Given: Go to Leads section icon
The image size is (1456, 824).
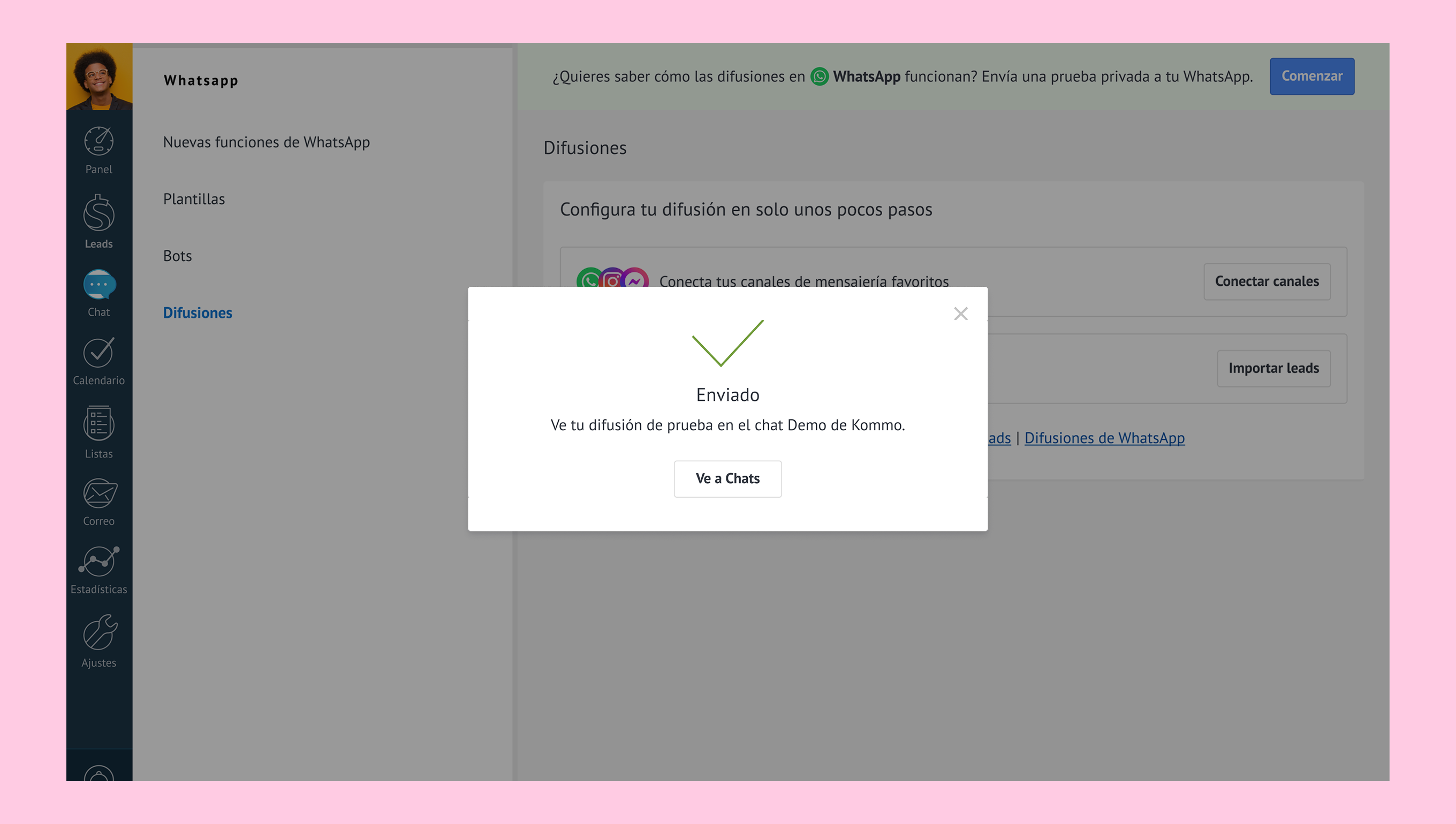Looking at the screenshot, I should click(x=98, y=214).
